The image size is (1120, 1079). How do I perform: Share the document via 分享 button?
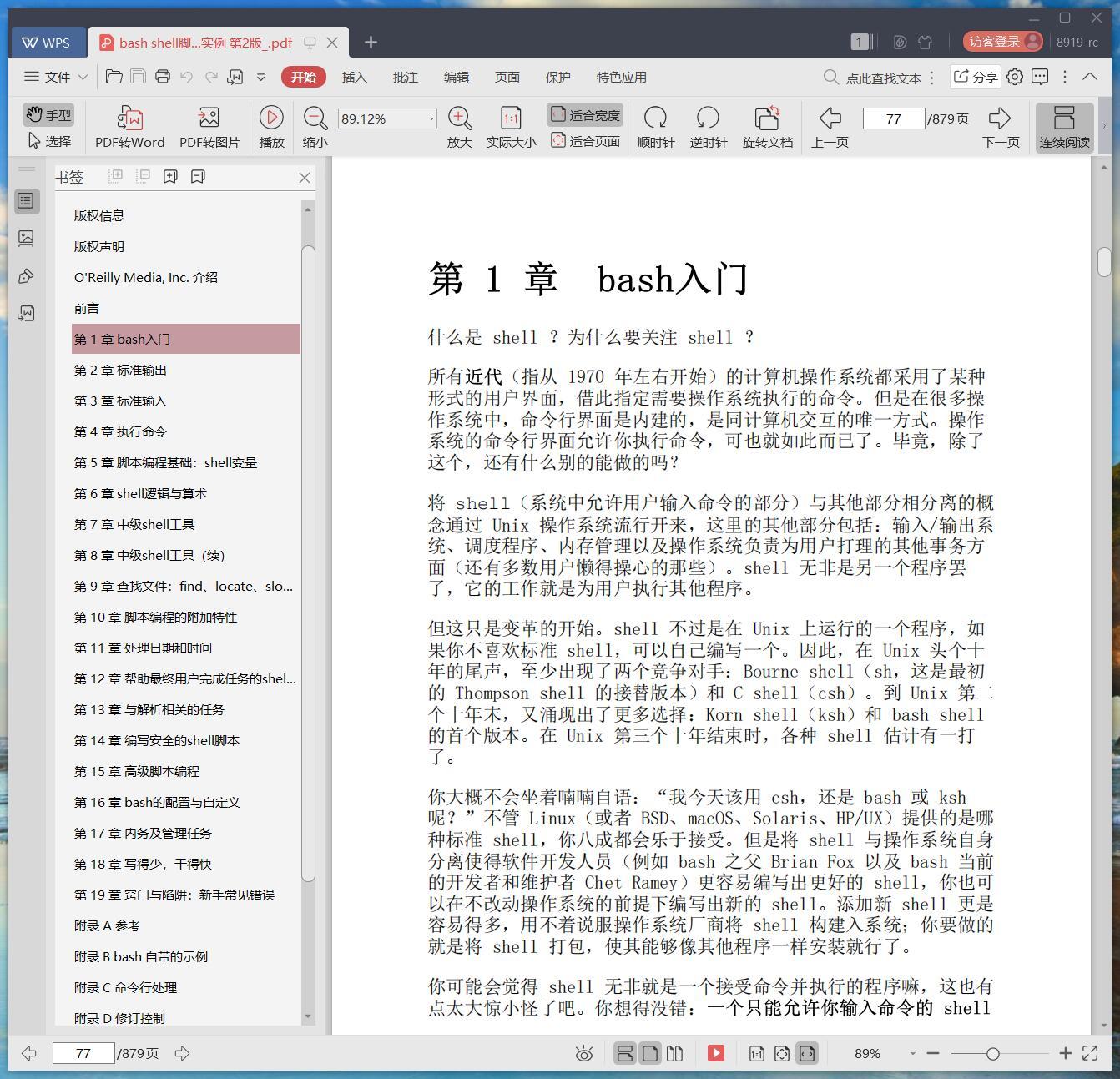(976, 77)
